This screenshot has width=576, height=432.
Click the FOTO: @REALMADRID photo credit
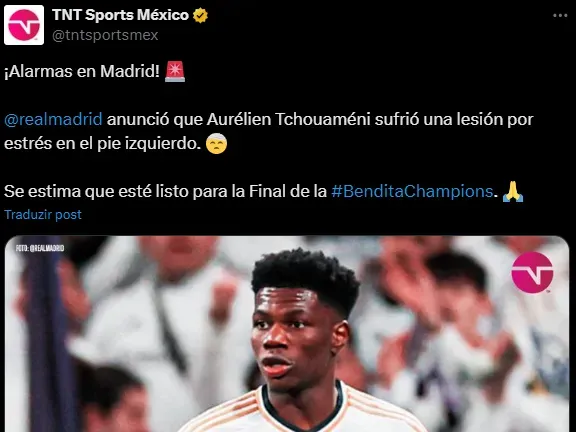point(40,248)
